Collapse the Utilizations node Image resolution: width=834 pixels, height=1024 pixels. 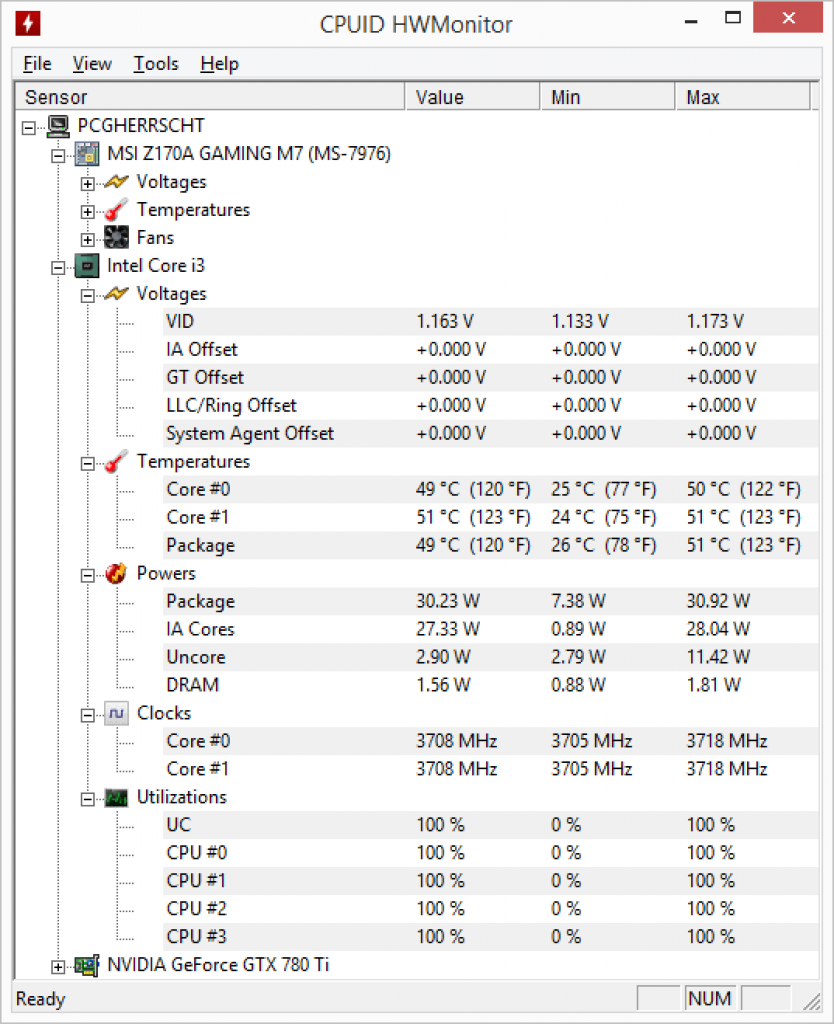[x=88, y=799]
